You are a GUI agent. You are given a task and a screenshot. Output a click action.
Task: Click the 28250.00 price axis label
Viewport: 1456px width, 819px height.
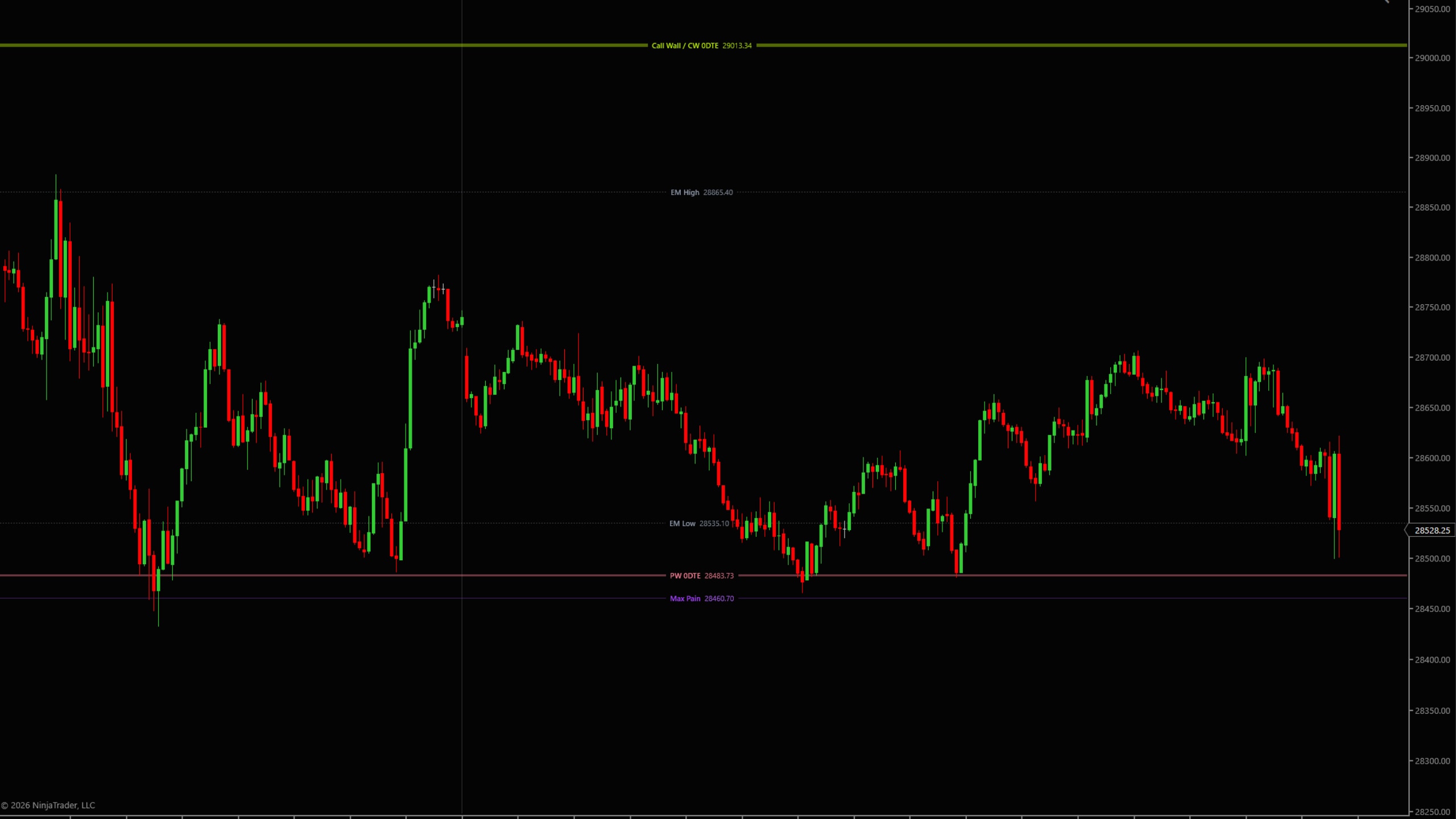[1432, 812]
